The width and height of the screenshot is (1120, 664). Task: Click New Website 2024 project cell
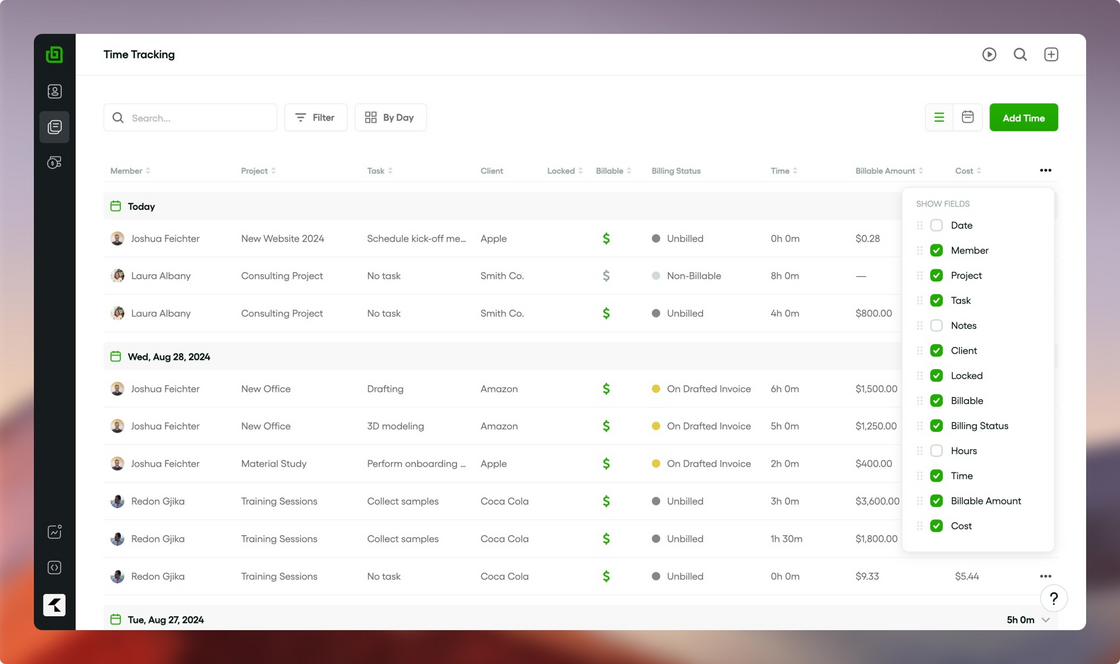[282, 238]
